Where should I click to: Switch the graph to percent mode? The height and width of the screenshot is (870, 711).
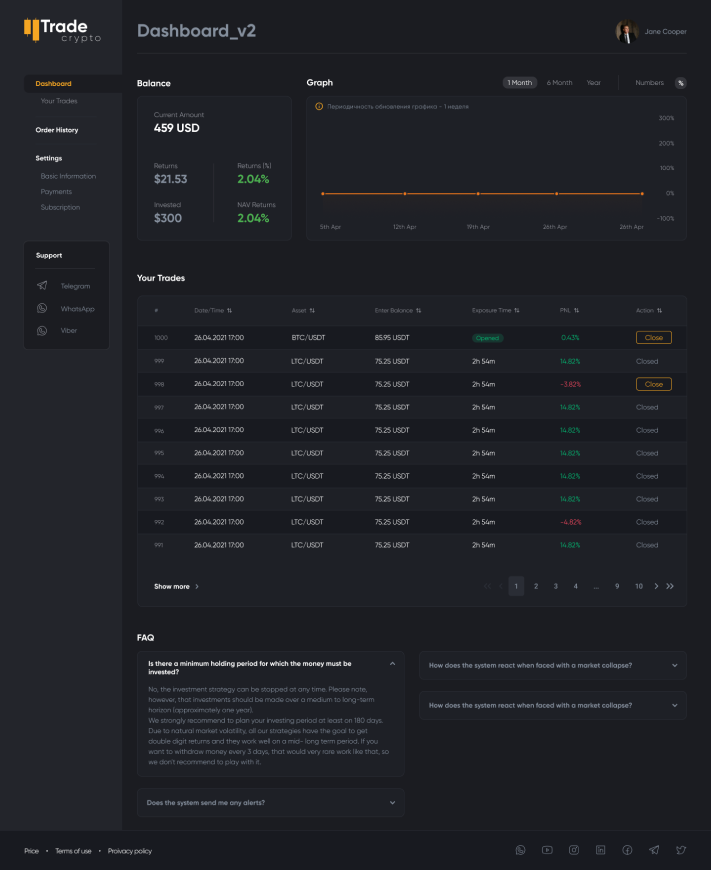pos(680,83)
